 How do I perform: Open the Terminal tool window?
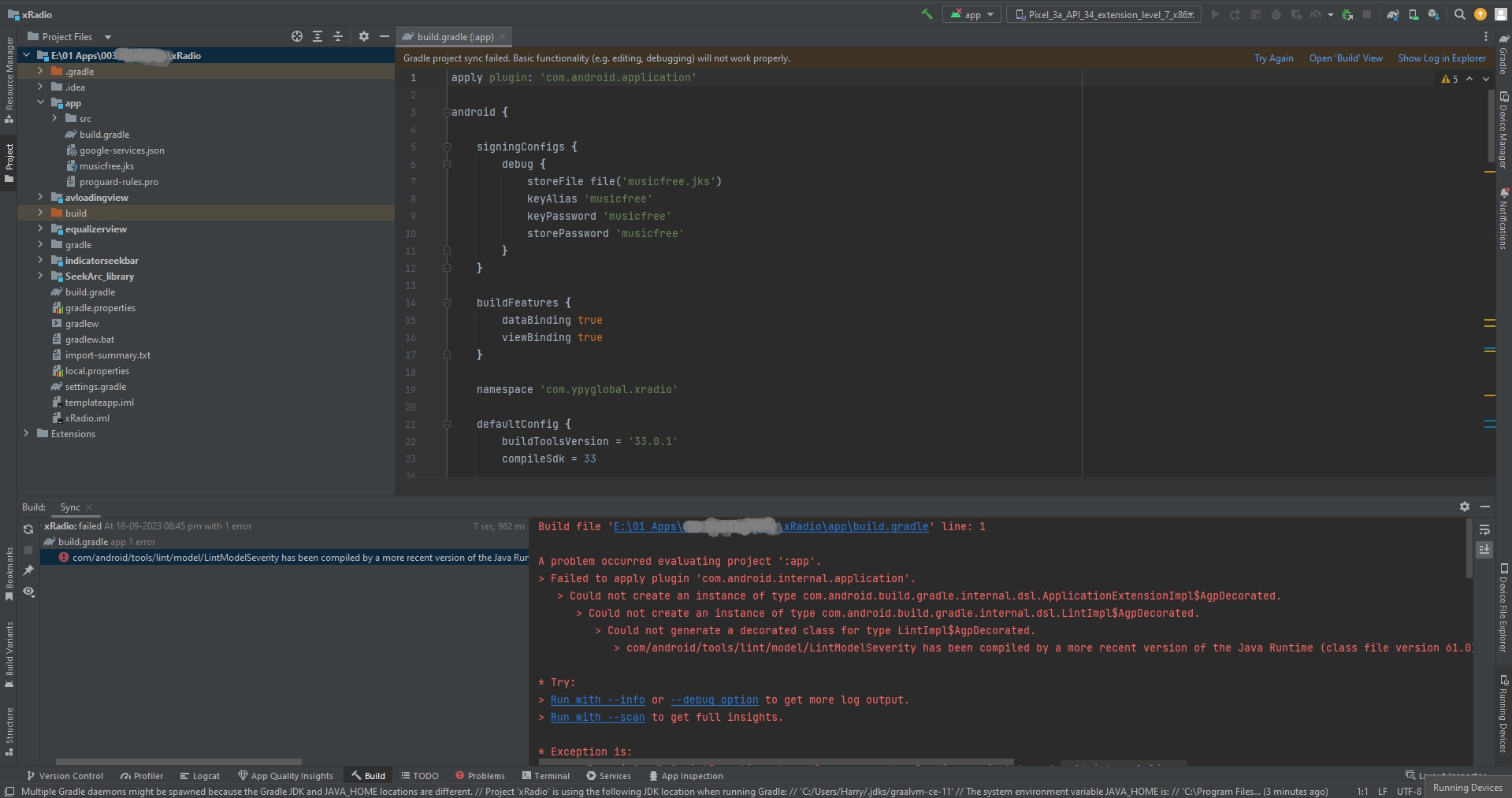pos(546,776)
